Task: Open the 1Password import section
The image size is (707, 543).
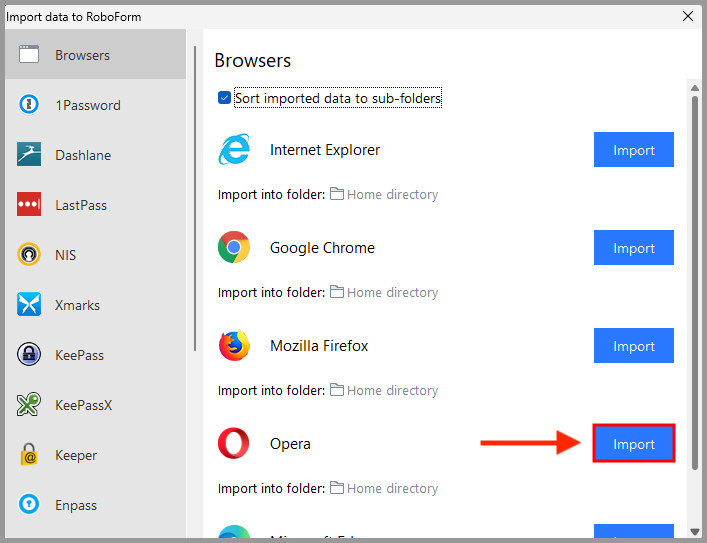Action: click(x=95, y=105)
